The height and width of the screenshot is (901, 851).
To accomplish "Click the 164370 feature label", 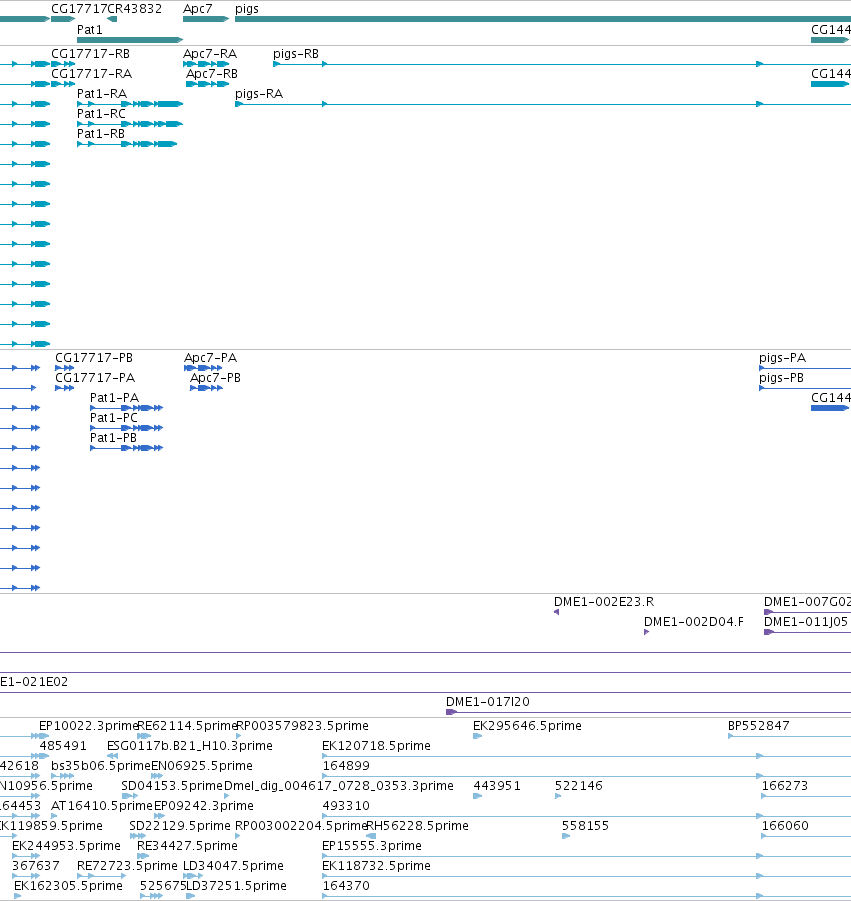I will point(346,885).
